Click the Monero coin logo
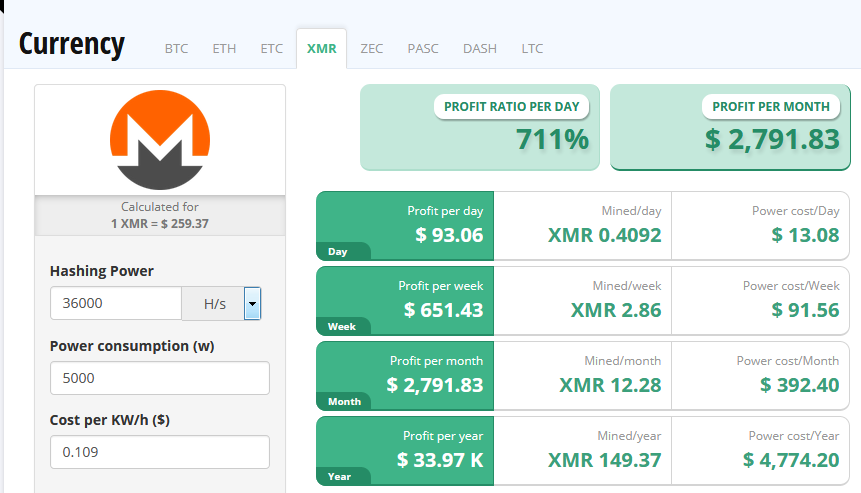 click(x=160, y=140)
